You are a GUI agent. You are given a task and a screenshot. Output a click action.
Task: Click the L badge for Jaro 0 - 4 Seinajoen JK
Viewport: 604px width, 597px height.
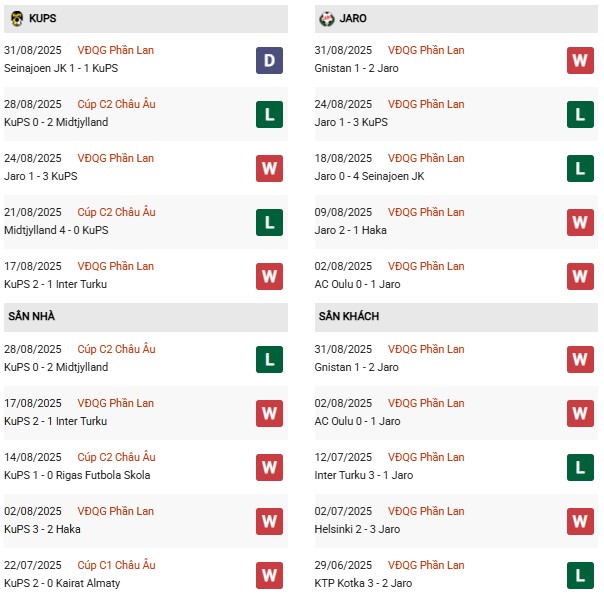(580, 168)
